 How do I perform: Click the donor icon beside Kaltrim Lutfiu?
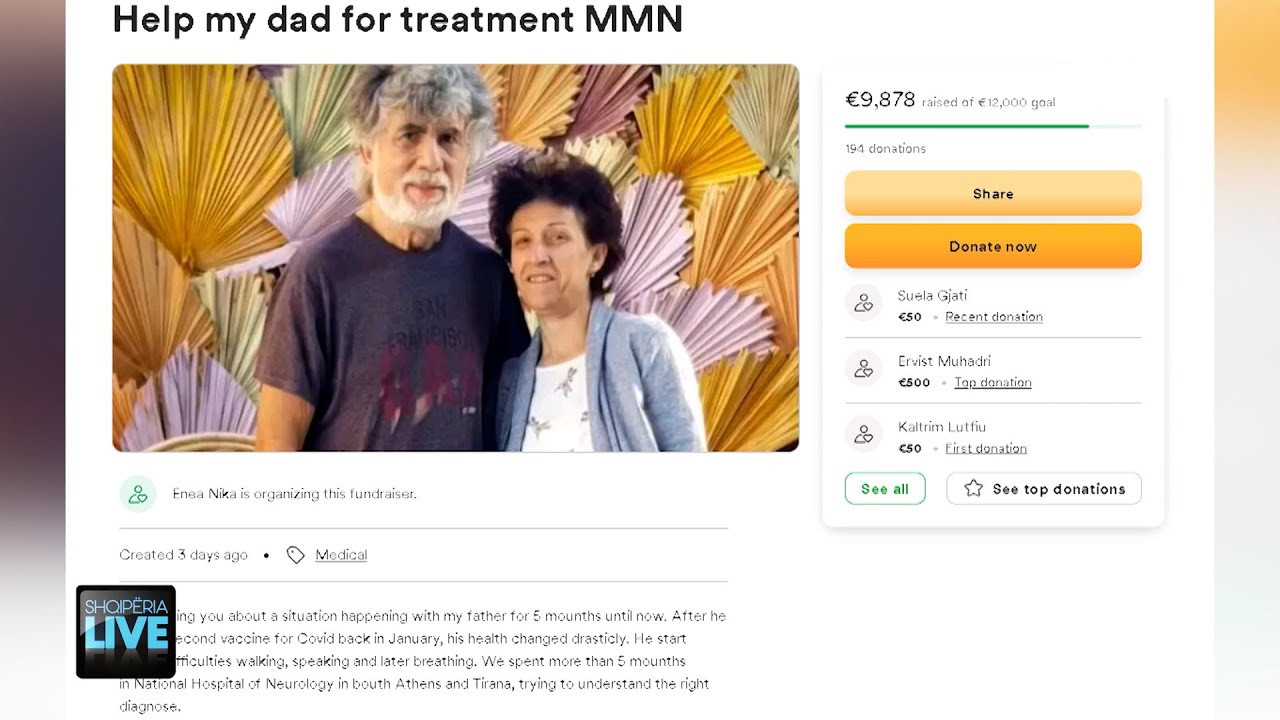pyautogui.click(x=863, y=435)
